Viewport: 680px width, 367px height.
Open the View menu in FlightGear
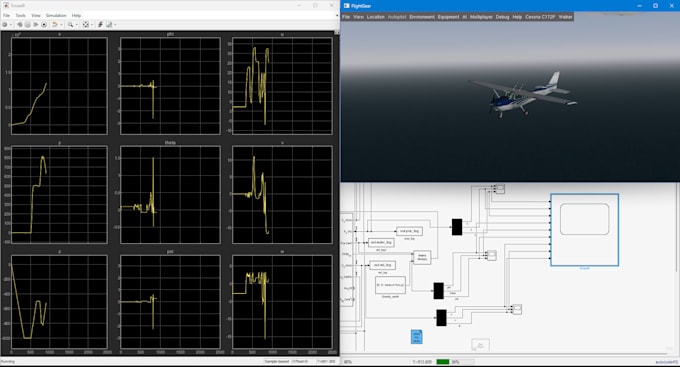coord(358,17)
